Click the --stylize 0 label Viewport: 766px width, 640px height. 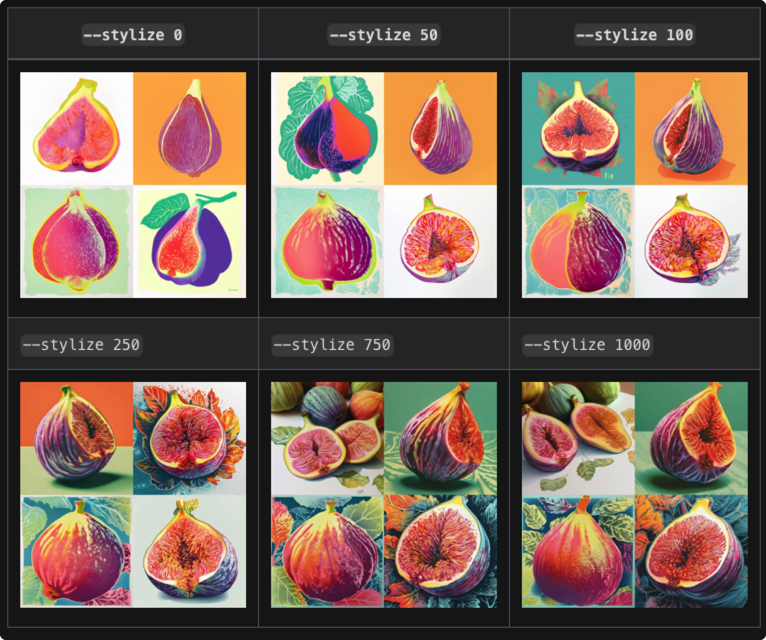[133, 35]
